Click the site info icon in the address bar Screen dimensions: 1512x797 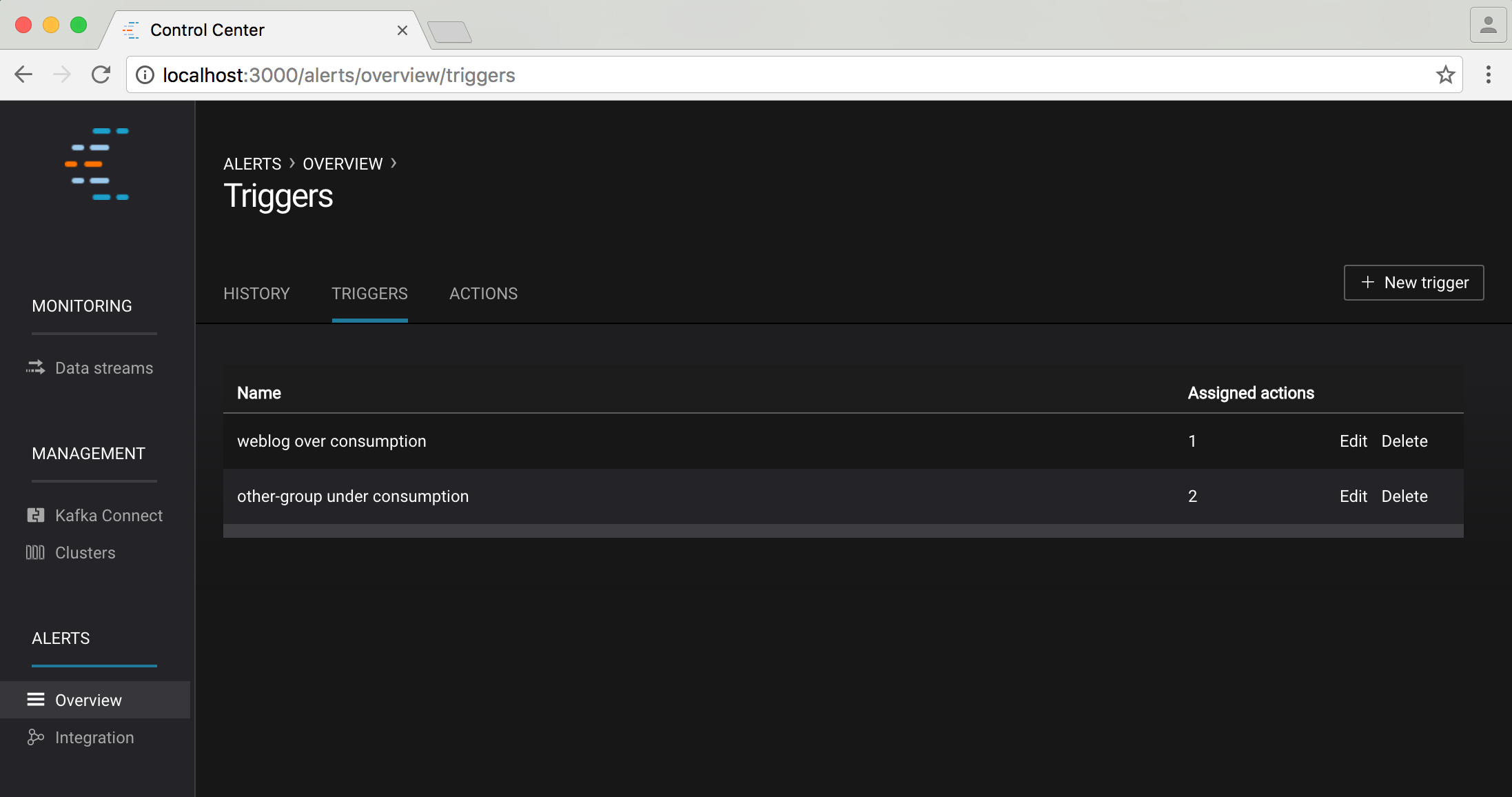[145, 74]
